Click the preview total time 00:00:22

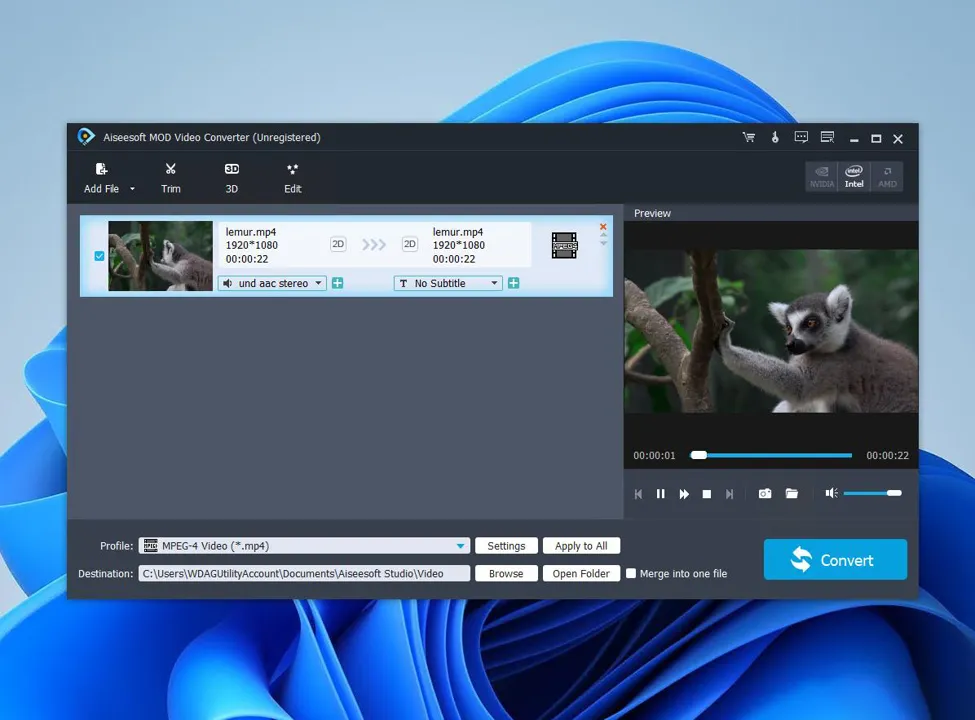887,455
